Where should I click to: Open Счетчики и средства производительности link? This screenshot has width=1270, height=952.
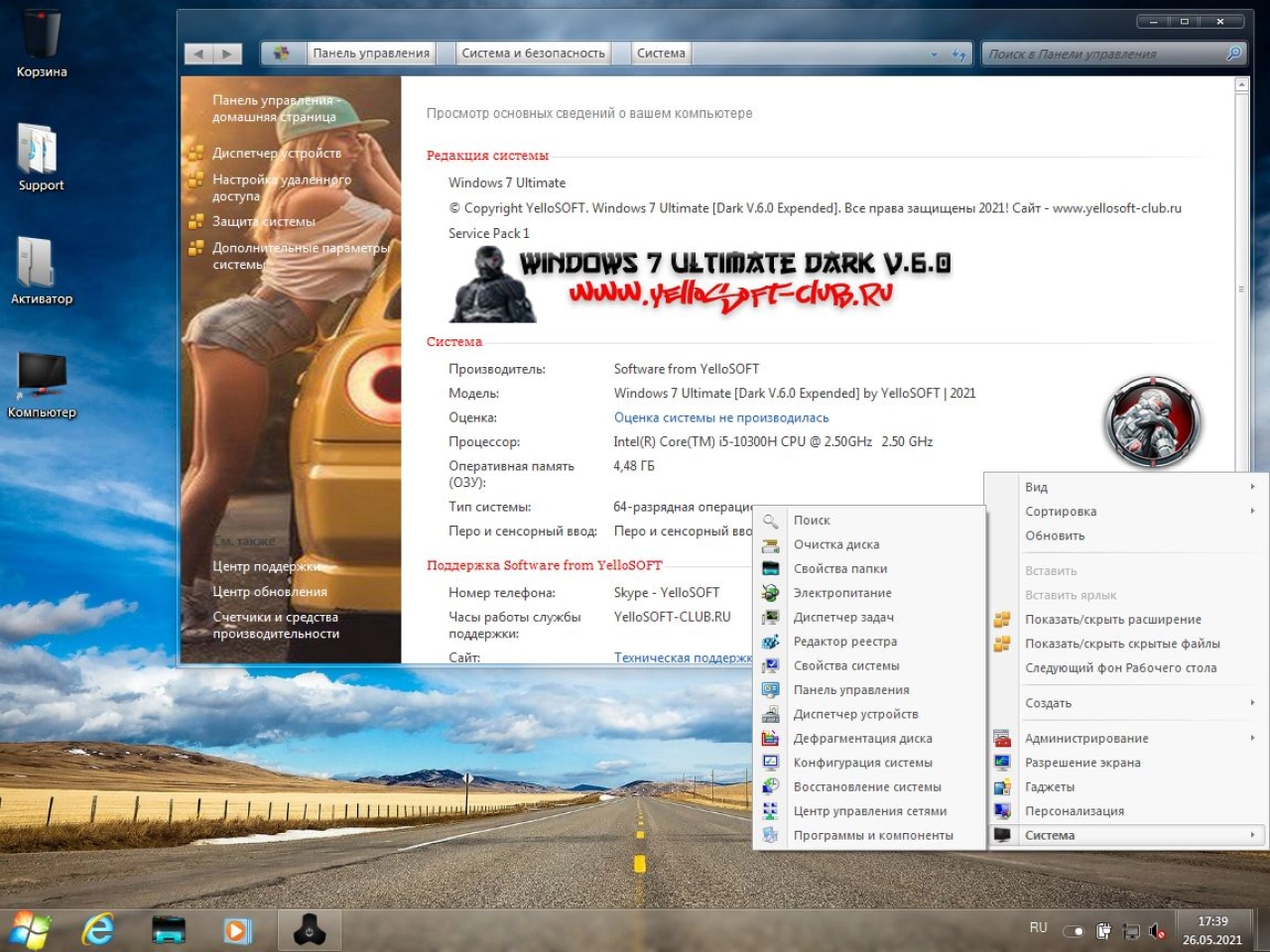276,625
